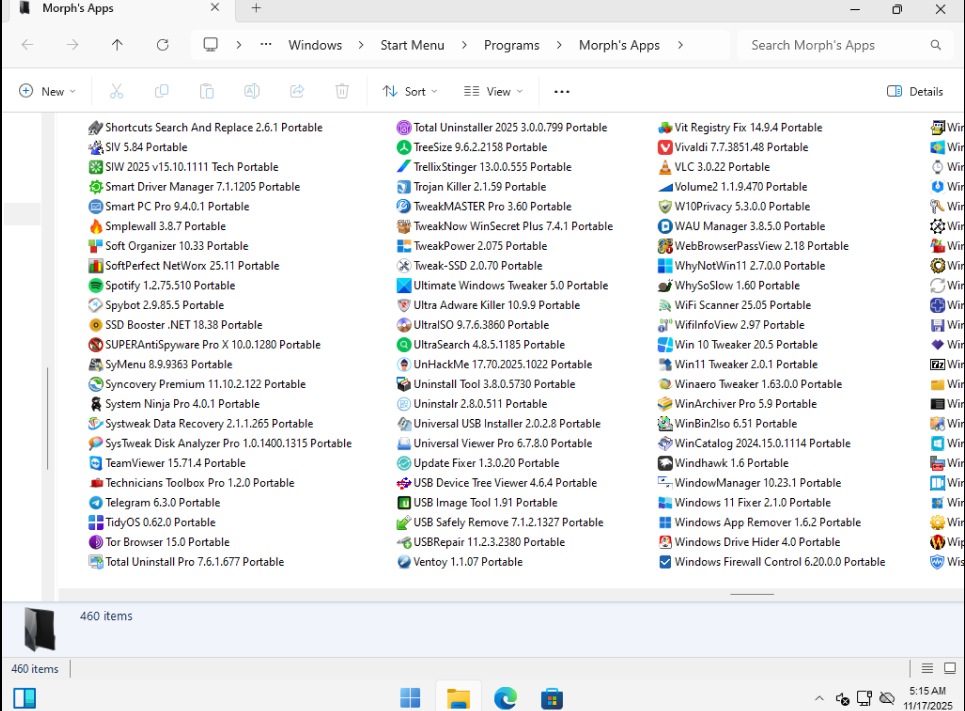Switch to large thumbnails view in status bar
Viewport: 965px width, 711px height.
point(951,669)
